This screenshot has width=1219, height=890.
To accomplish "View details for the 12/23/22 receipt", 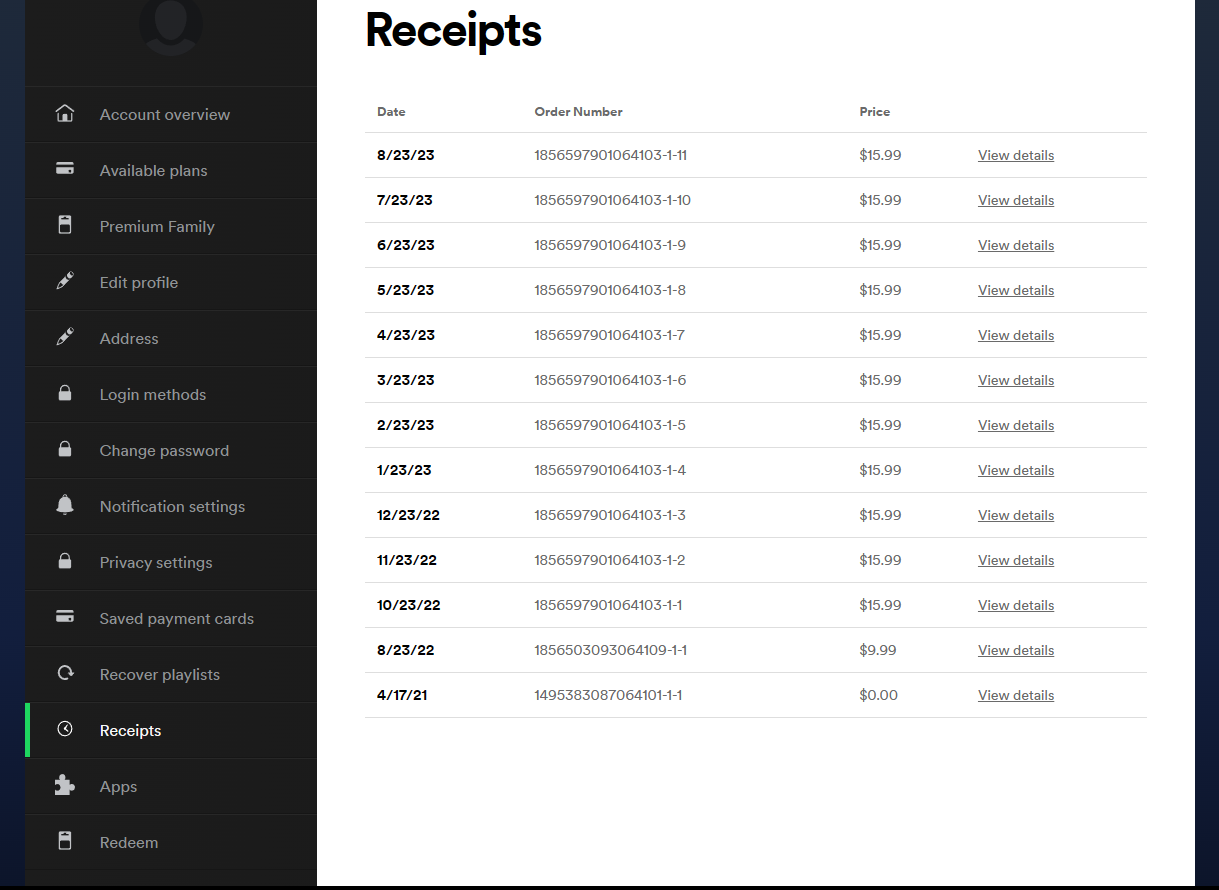I will tap(1015, 516).
